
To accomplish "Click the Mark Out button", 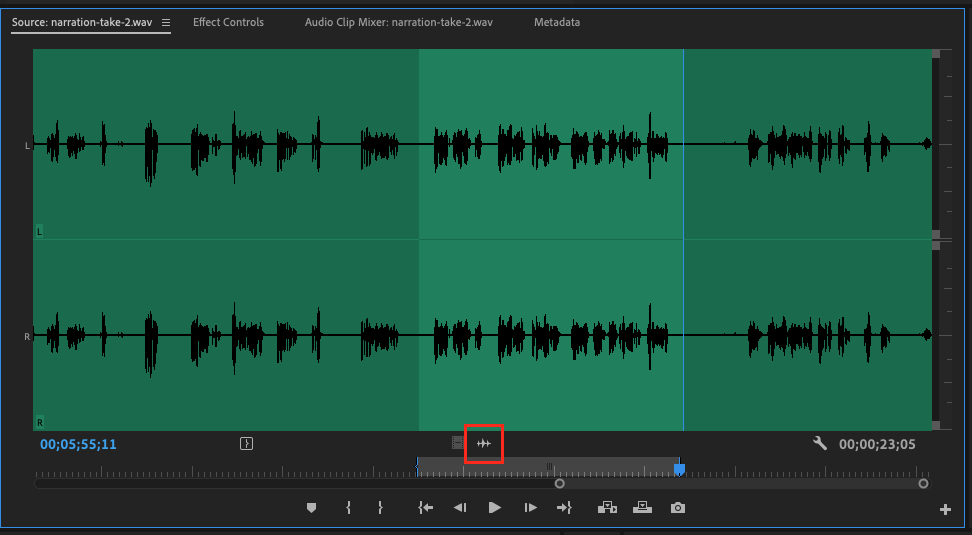I will pos(380,508).
